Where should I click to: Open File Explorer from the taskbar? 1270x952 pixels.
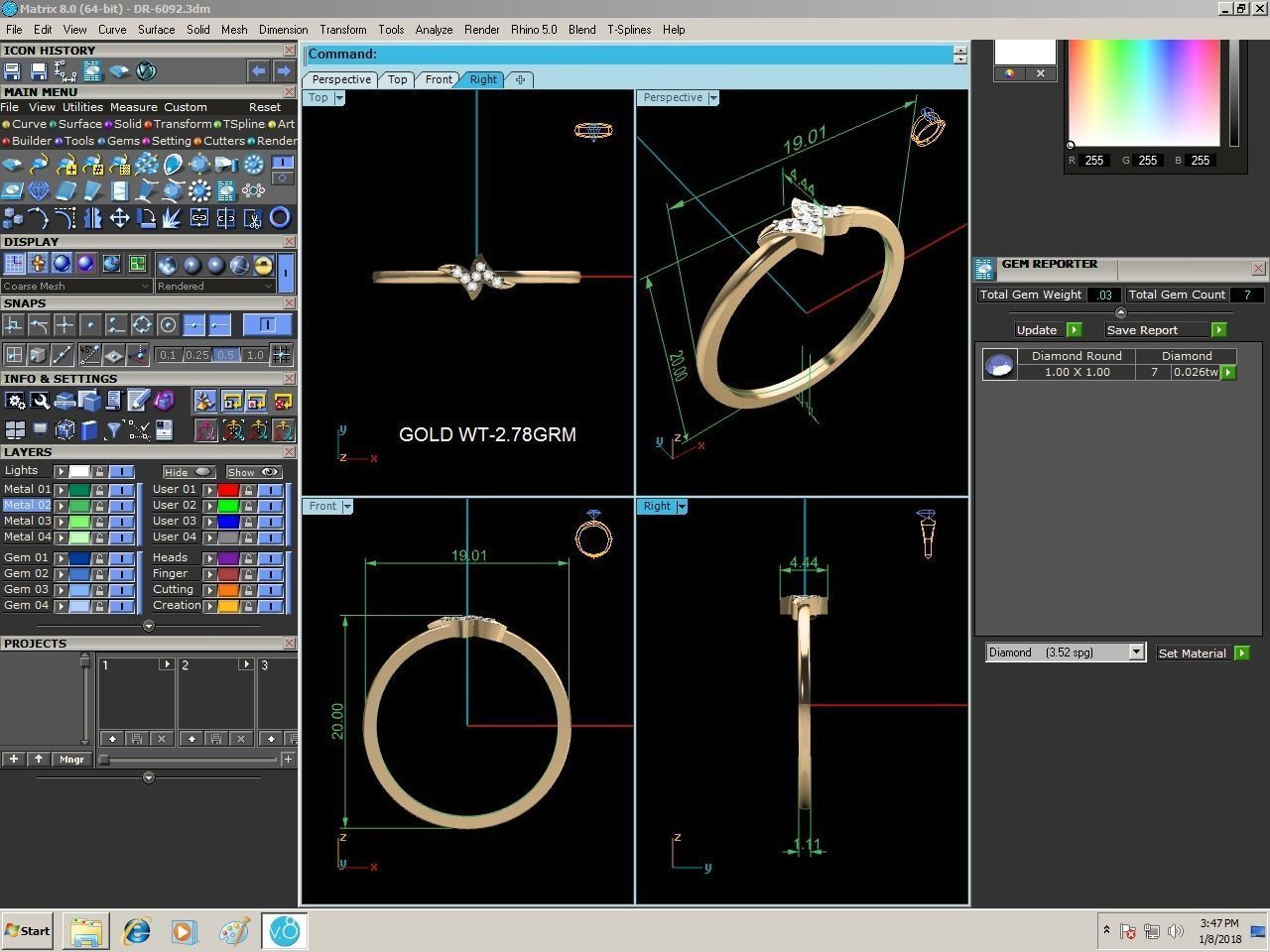pyautogui.click(x=86, y=931)
